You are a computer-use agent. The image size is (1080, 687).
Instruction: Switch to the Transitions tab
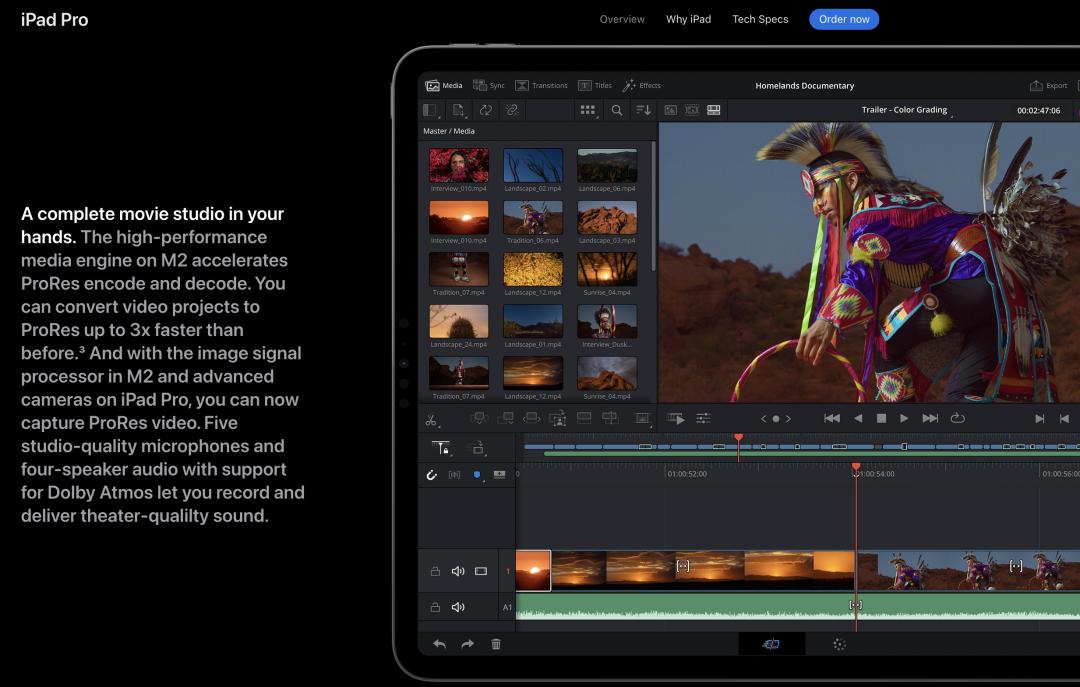(x=541, y=86)
